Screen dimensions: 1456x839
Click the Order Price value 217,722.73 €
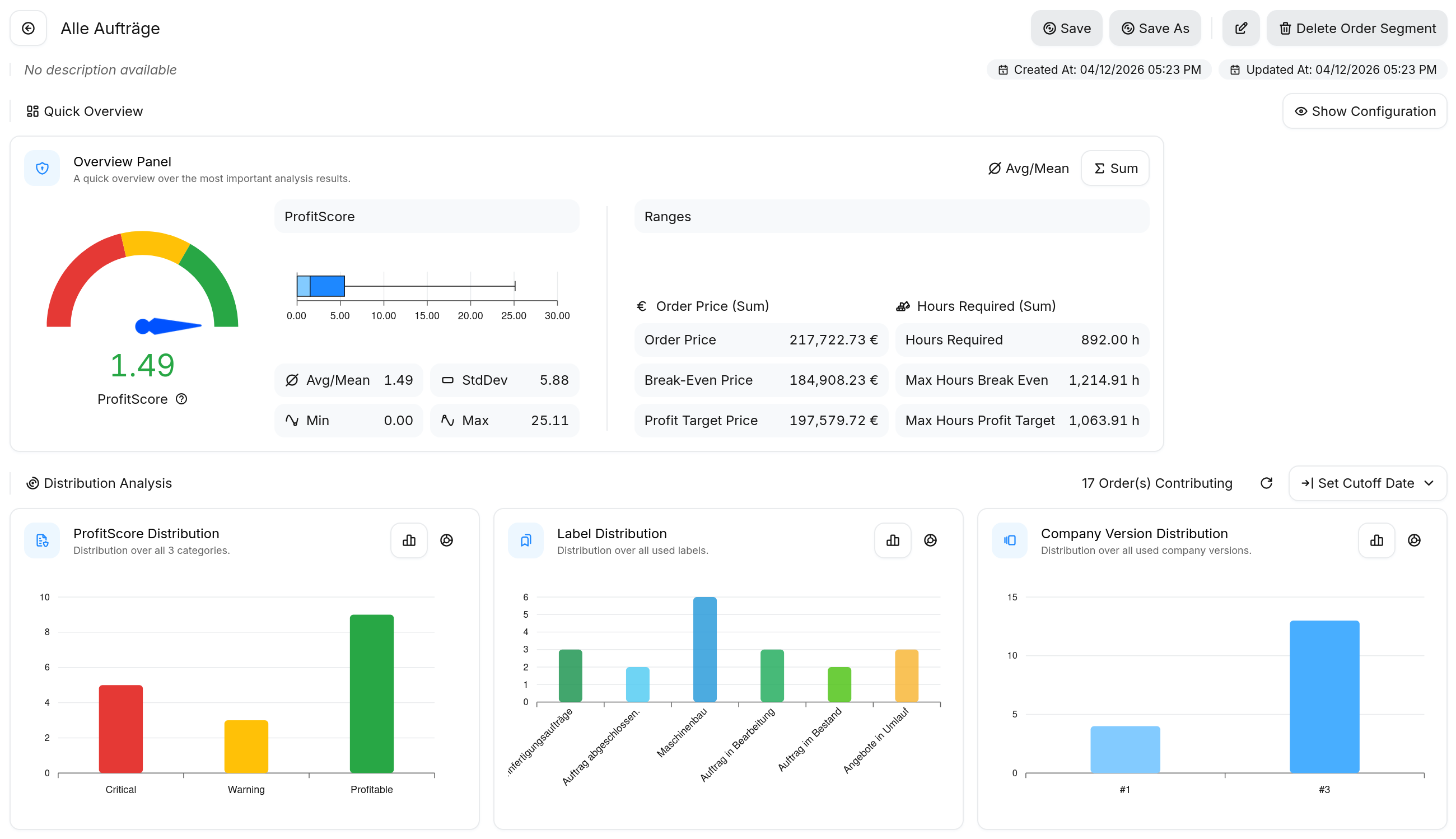[833, 340]
